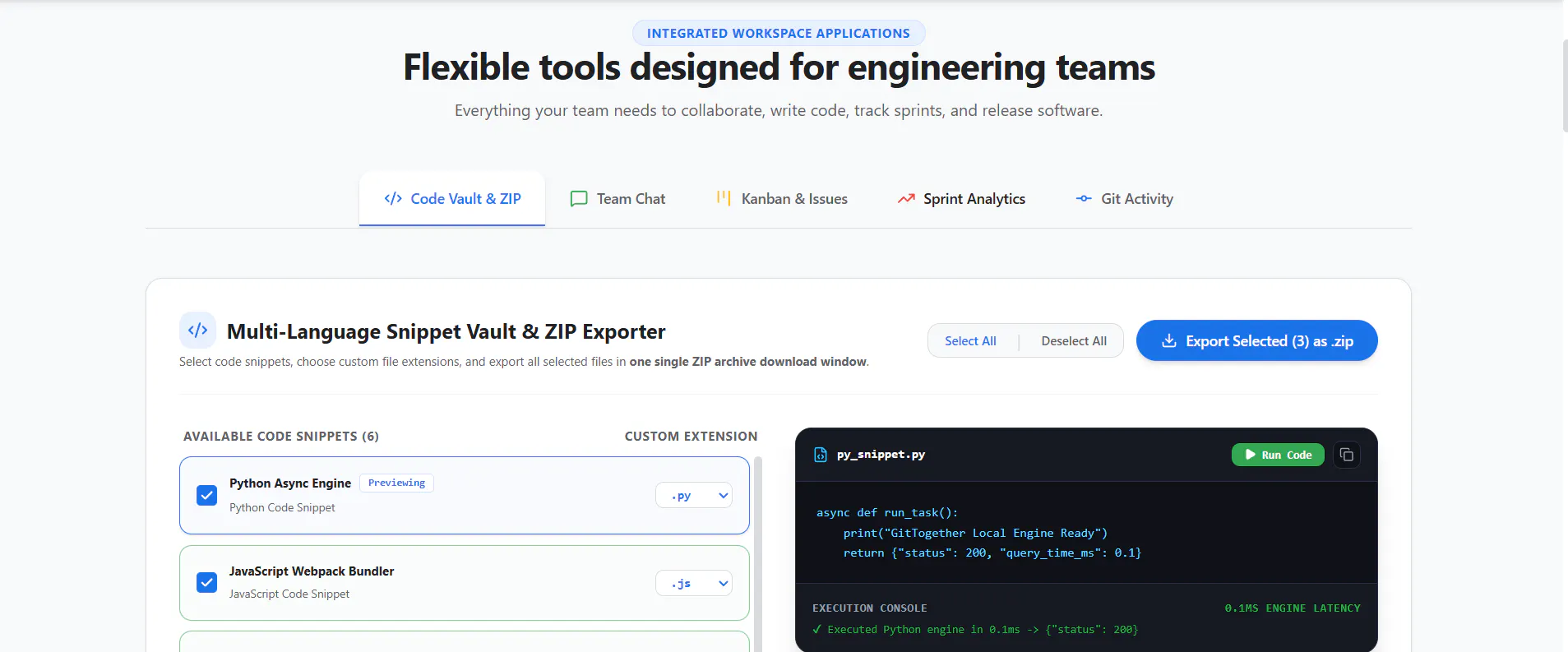Select the JavaScript Webpack Bundler snippet title
Screen dimensions: 1568x652
pos(312,571)
